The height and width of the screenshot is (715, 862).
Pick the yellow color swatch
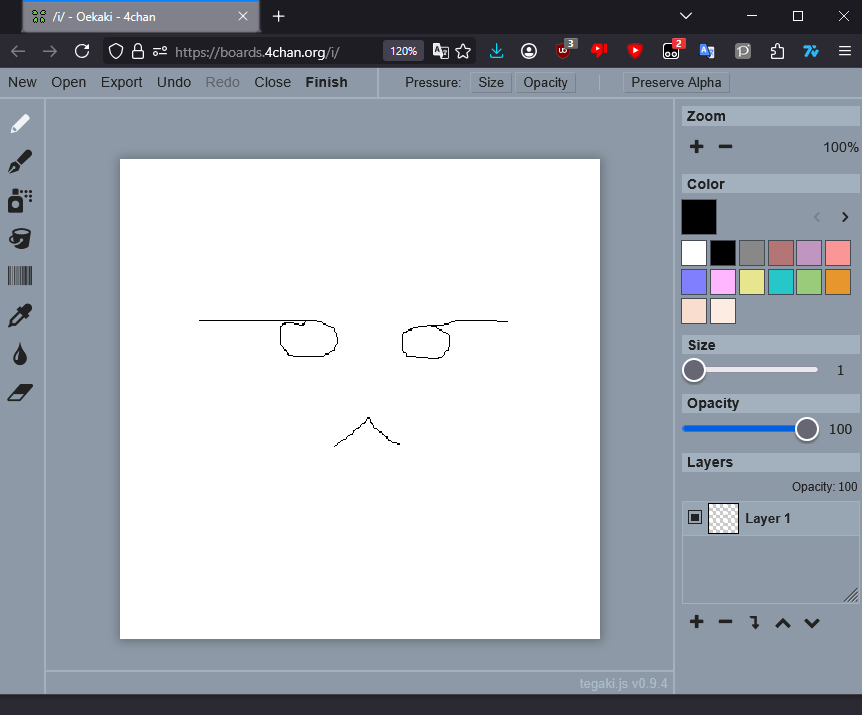[x=752, y=282]
